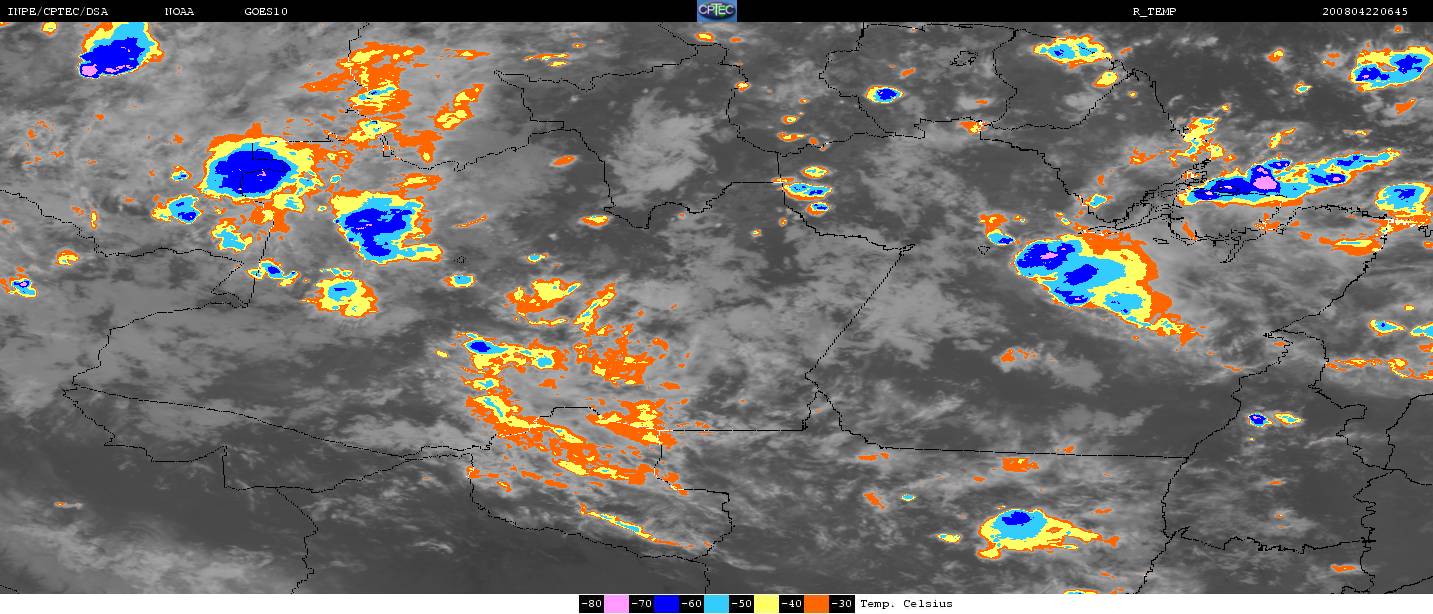Click the "200804220645" timestamp
The image size is (1433, 614).
tap(1365, 11)
